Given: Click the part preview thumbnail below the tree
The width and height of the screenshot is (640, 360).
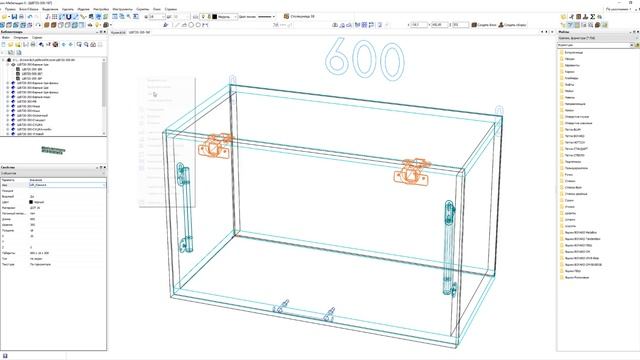Looking at the screenshot, I should (53, 150).
